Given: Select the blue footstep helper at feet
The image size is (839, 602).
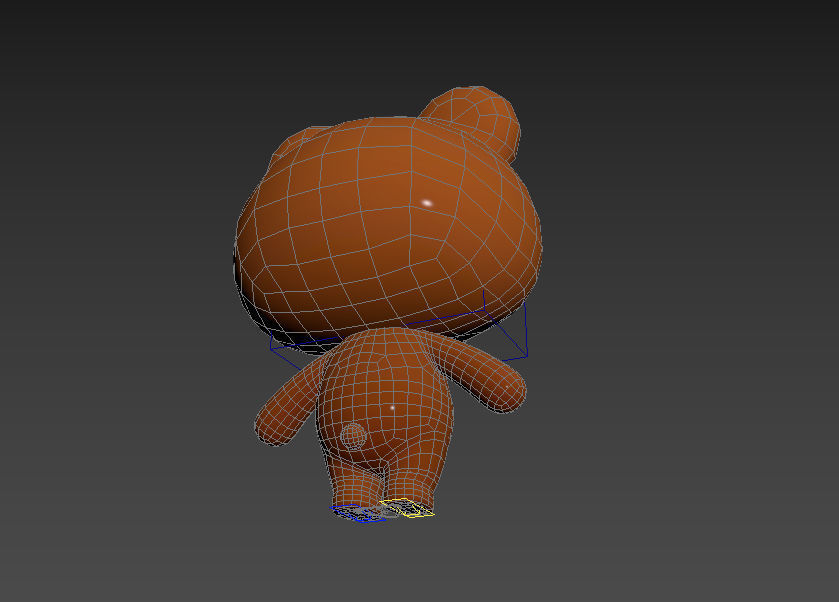Looking at the screenshot, I should pos(357,513).
